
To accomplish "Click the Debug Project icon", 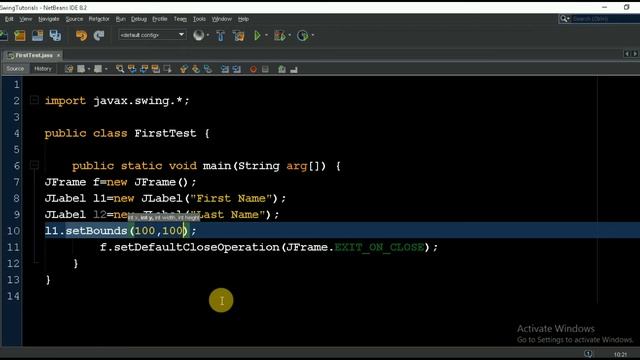I will (x=280, y=36).
